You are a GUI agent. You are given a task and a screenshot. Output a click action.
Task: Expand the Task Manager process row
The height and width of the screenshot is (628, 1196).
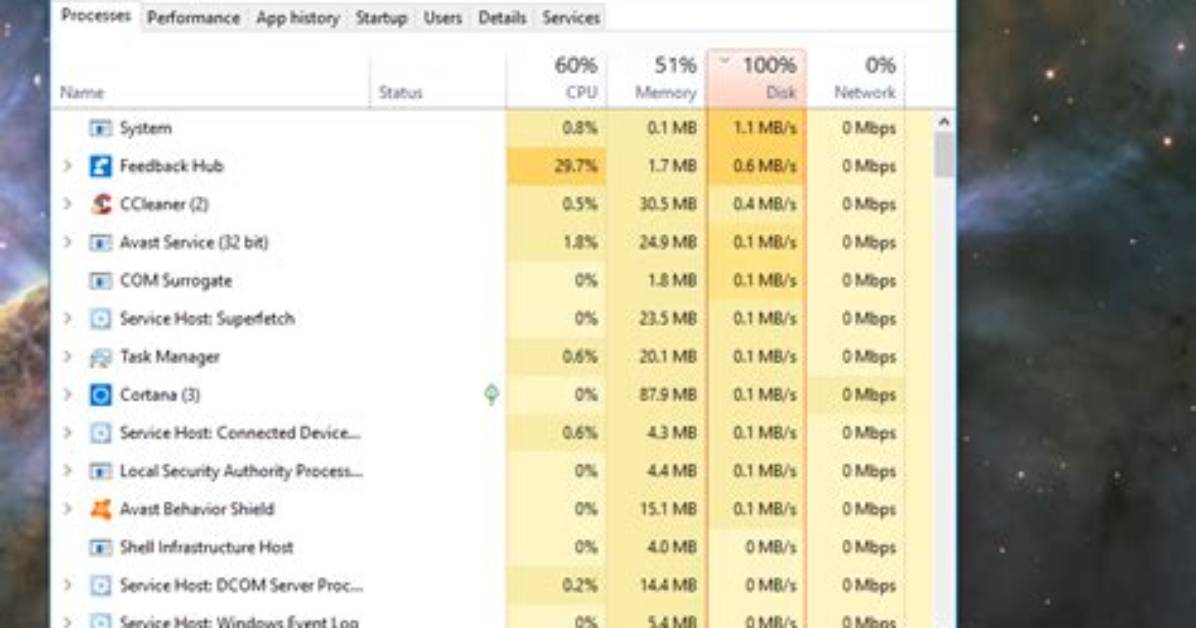[67, 356]
